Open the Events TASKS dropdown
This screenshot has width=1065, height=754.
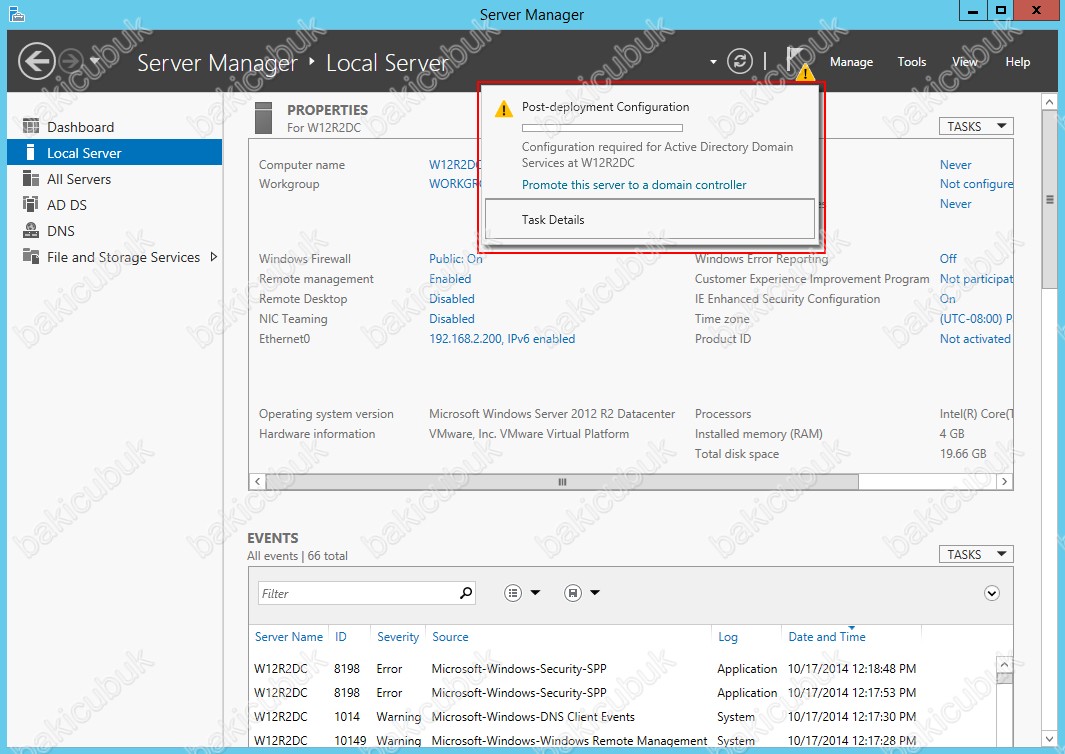[976, 554]
